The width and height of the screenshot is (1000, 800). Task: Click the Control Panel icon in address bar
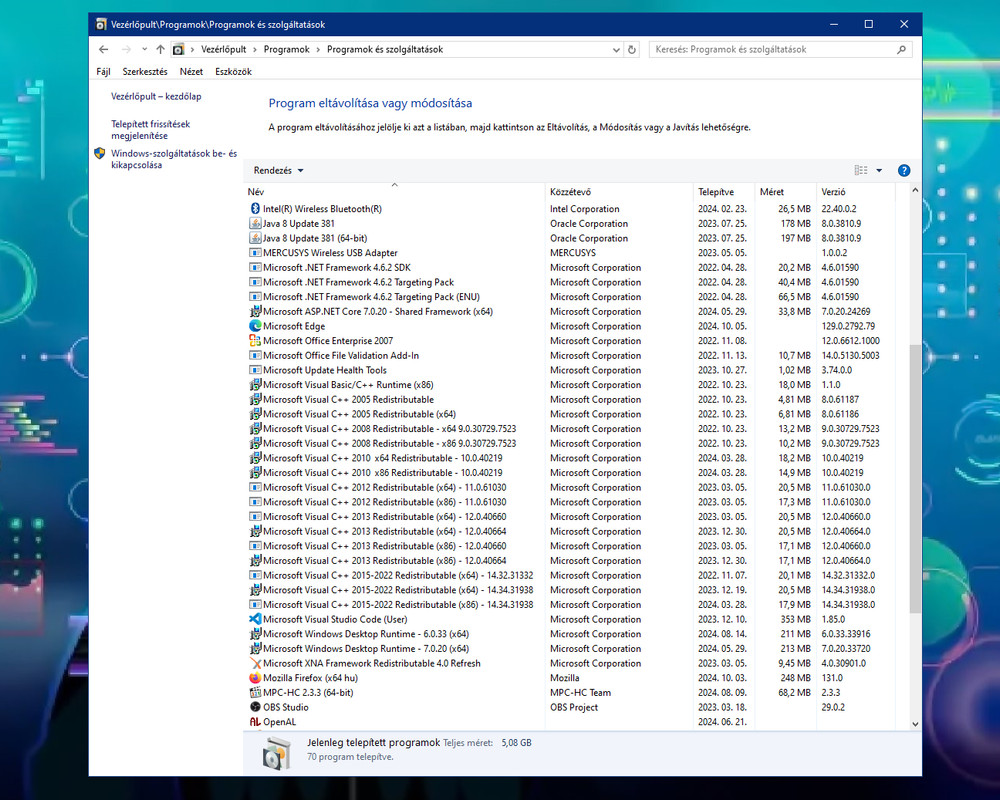click(x=179, y=49)
